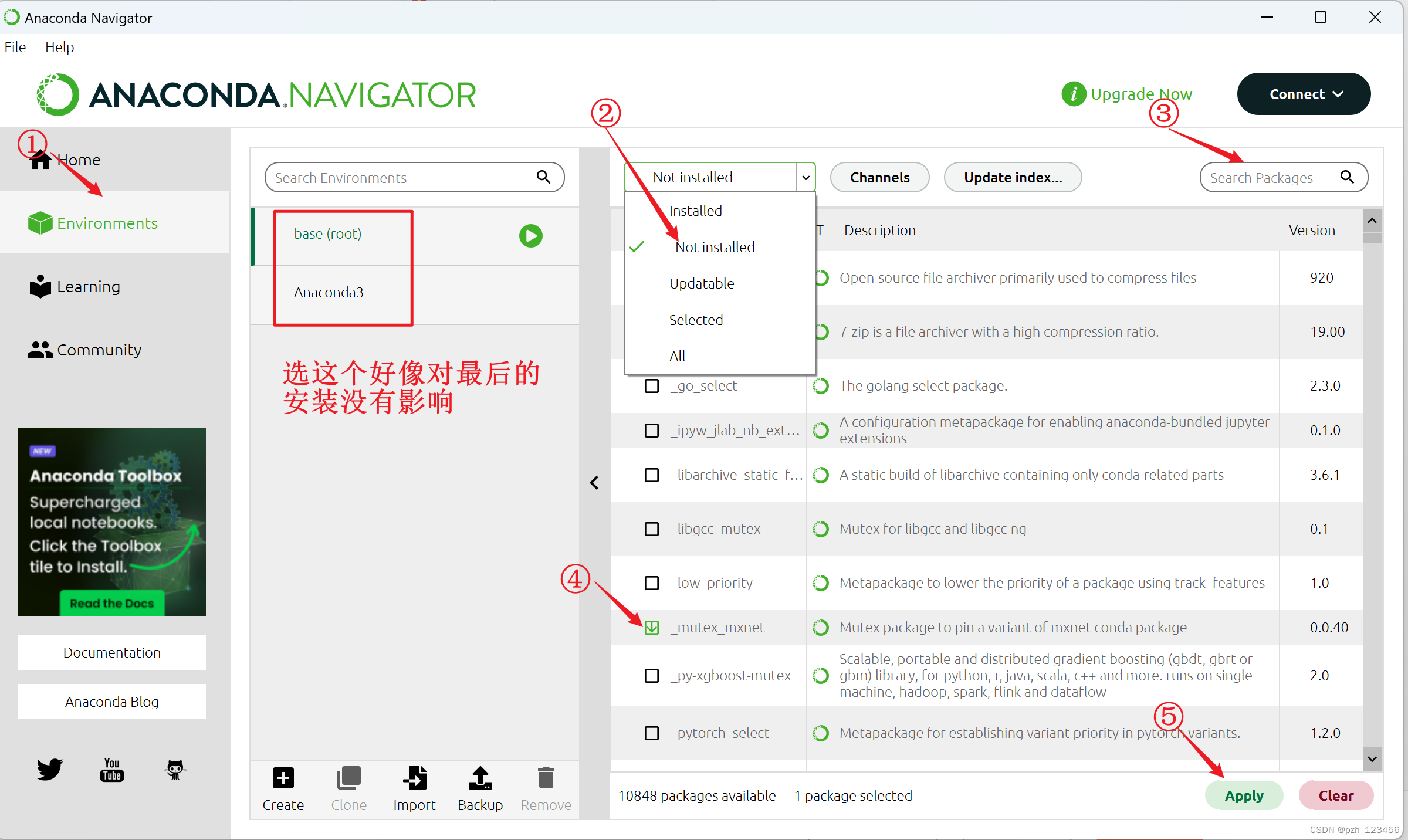Collapse the environments panel with left chevron
The height and width of the screenshot is (840, 1408).
594,483
